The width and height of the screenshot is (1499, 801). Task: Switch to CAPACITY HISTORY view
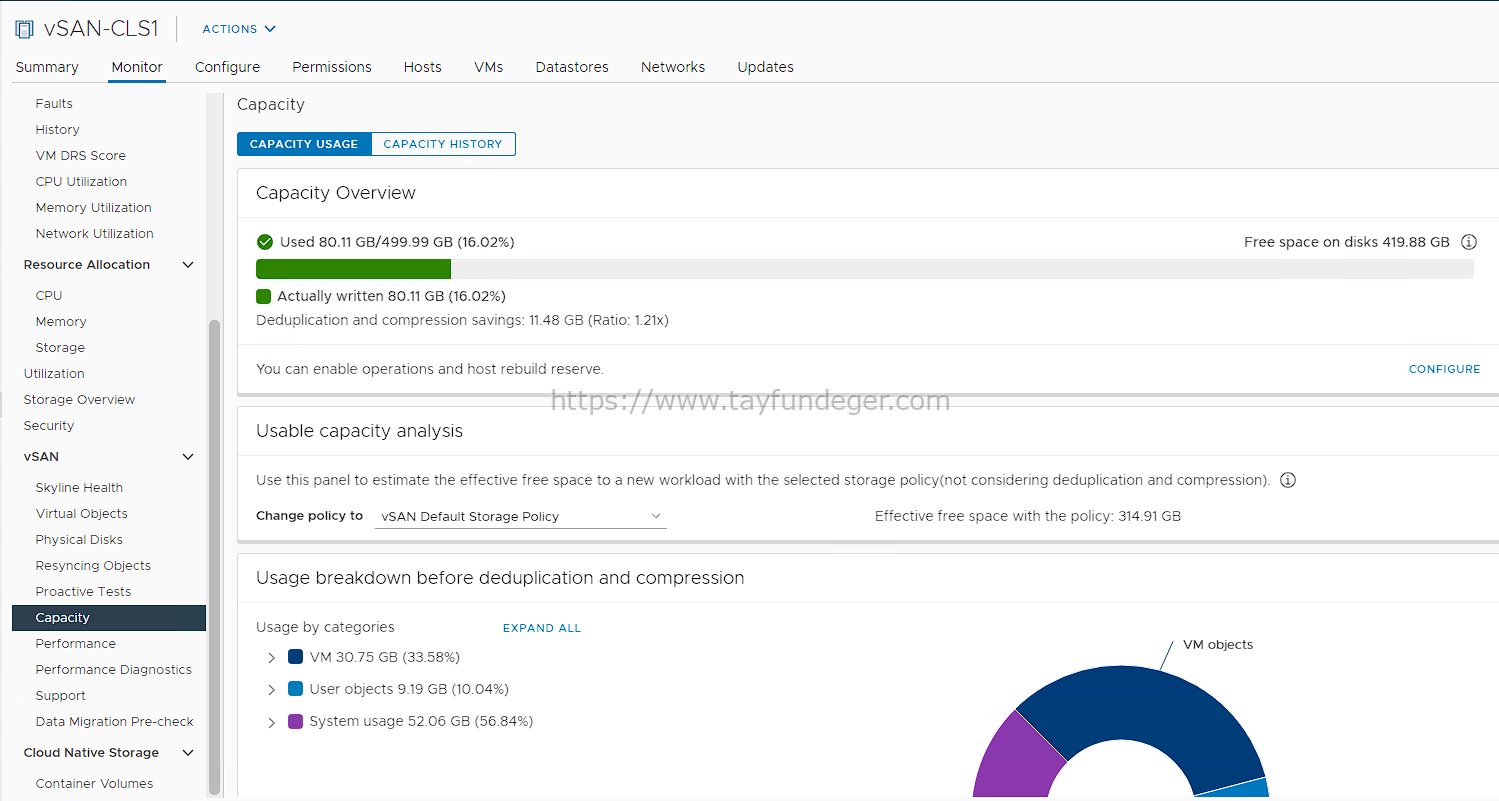pyautogui.click(x=443, y=144)
